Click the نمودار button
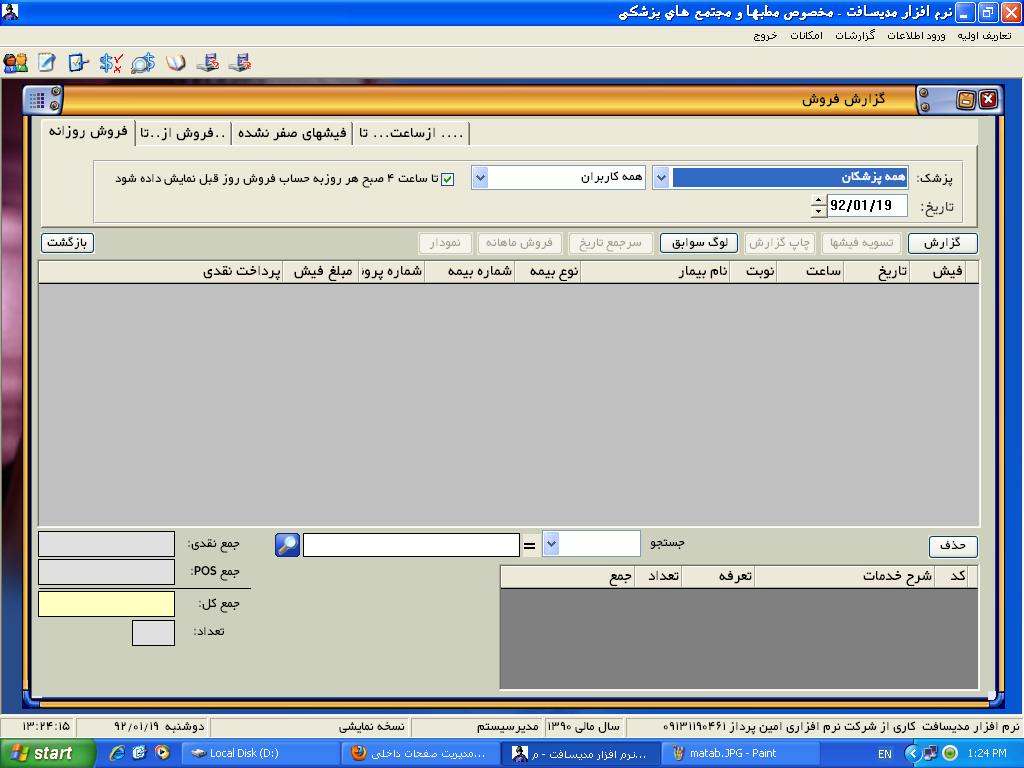Viewport: 1024px width, 768px height. tap(444, 243)
